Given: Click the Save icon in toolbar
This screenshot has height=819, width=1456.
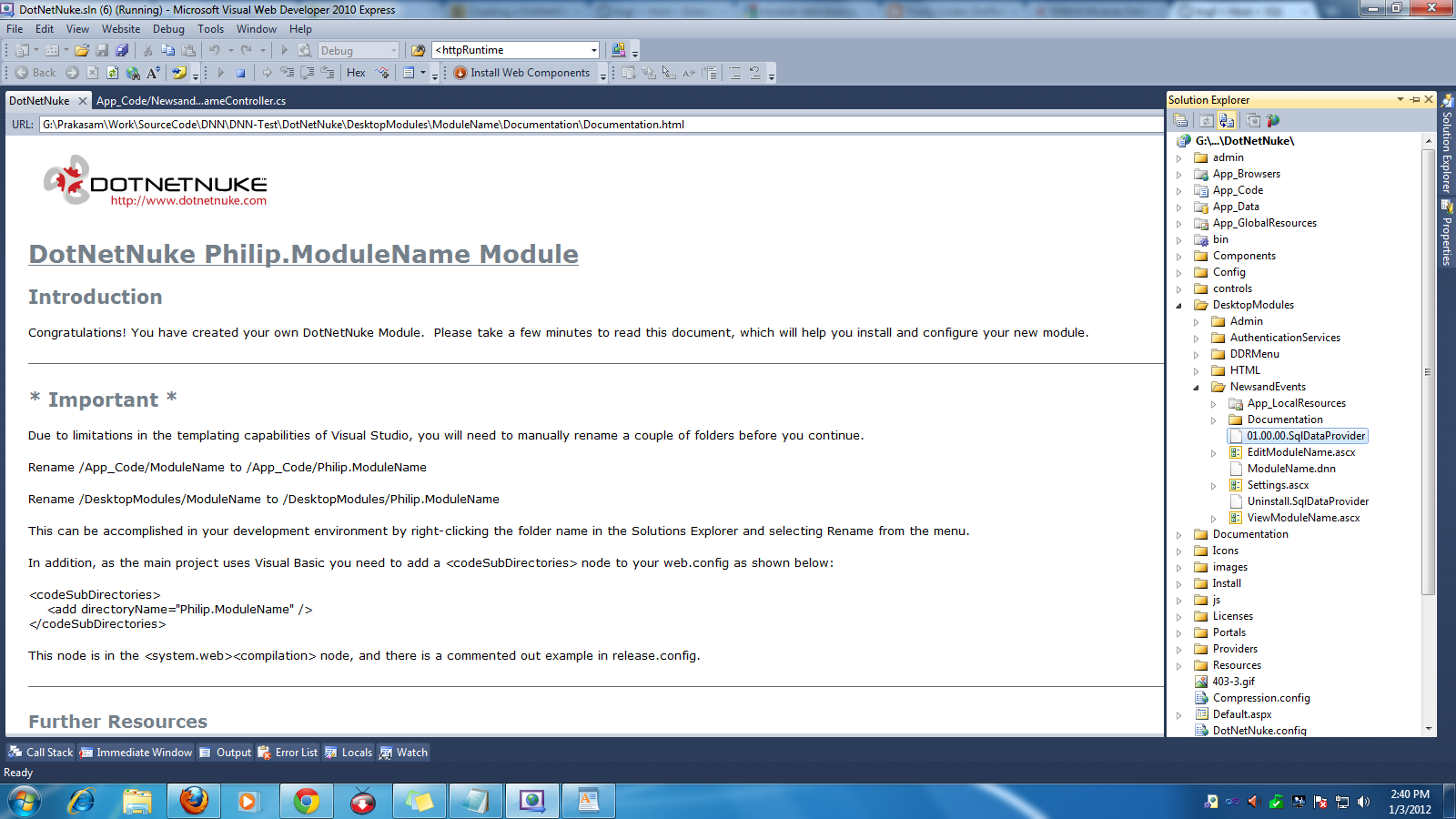Looking at the screenshot, I should [x=102, y=50].
